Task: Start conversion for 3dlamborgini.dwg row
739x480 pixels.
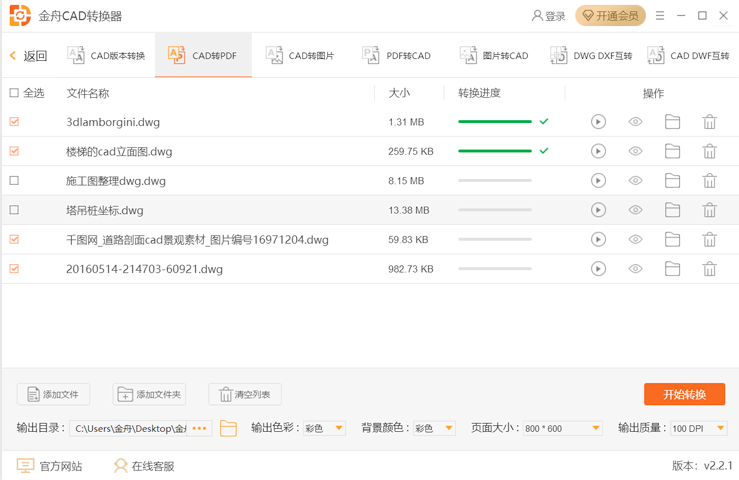Action: [x=598, y=122]
